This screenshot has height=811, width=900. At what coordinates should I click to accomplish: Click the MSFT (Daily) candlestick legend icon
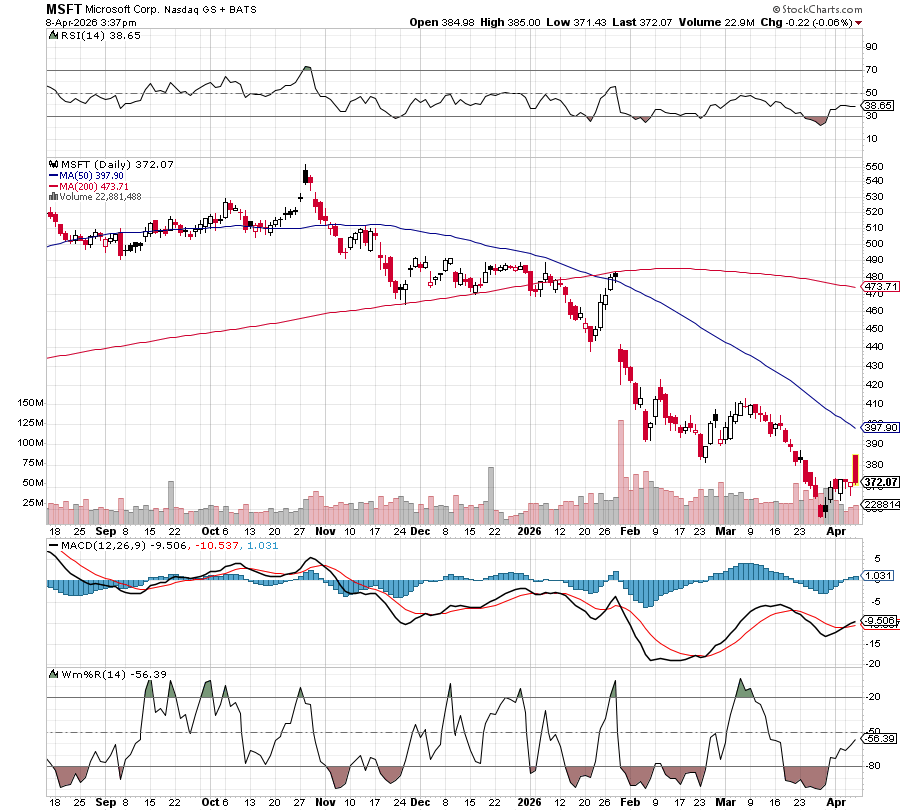[54, 164]
